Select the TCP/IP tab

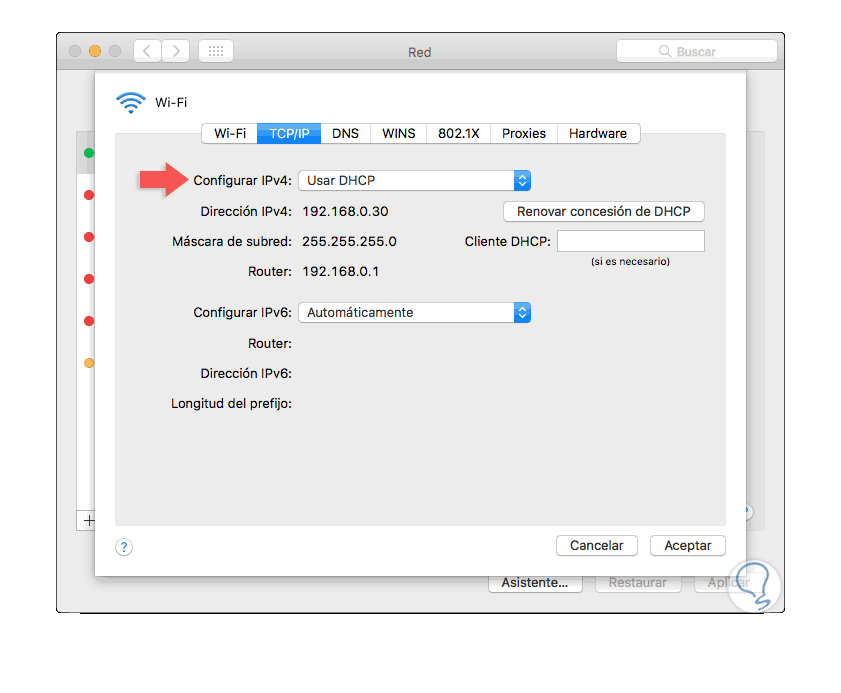click(289, 134)
